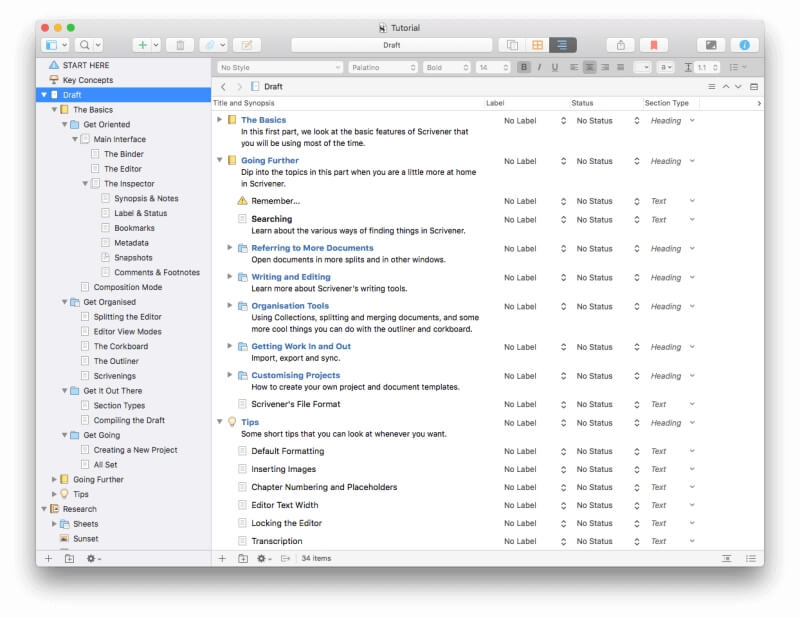Enter Composition Mode from the toolbar

tap(711, 45)
